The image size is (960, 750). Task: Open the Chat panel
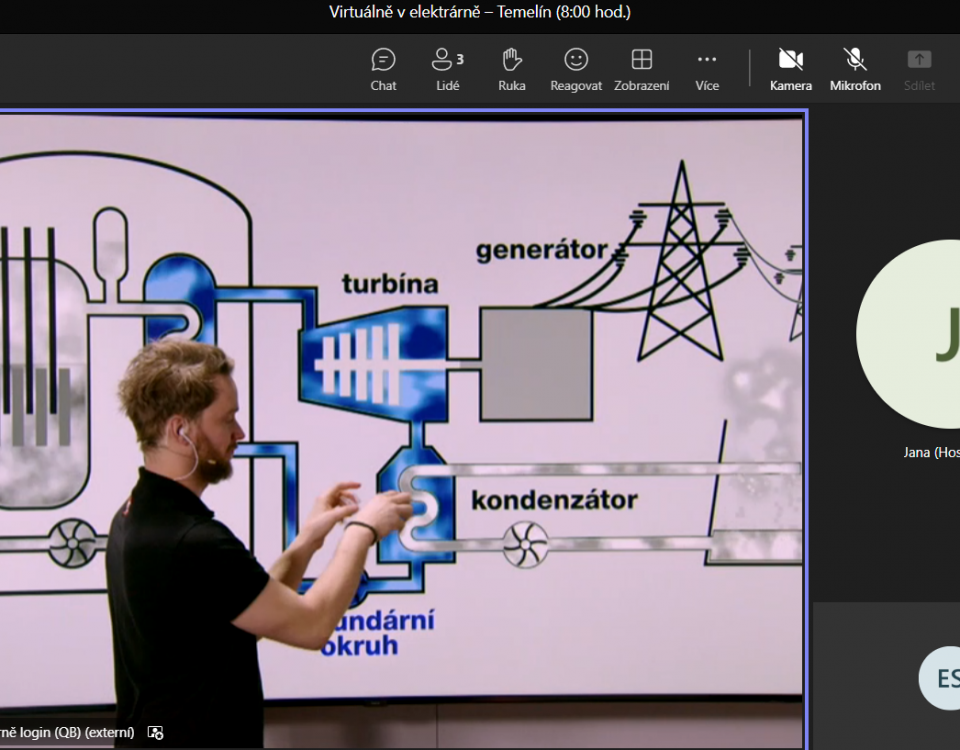(383, 70)
